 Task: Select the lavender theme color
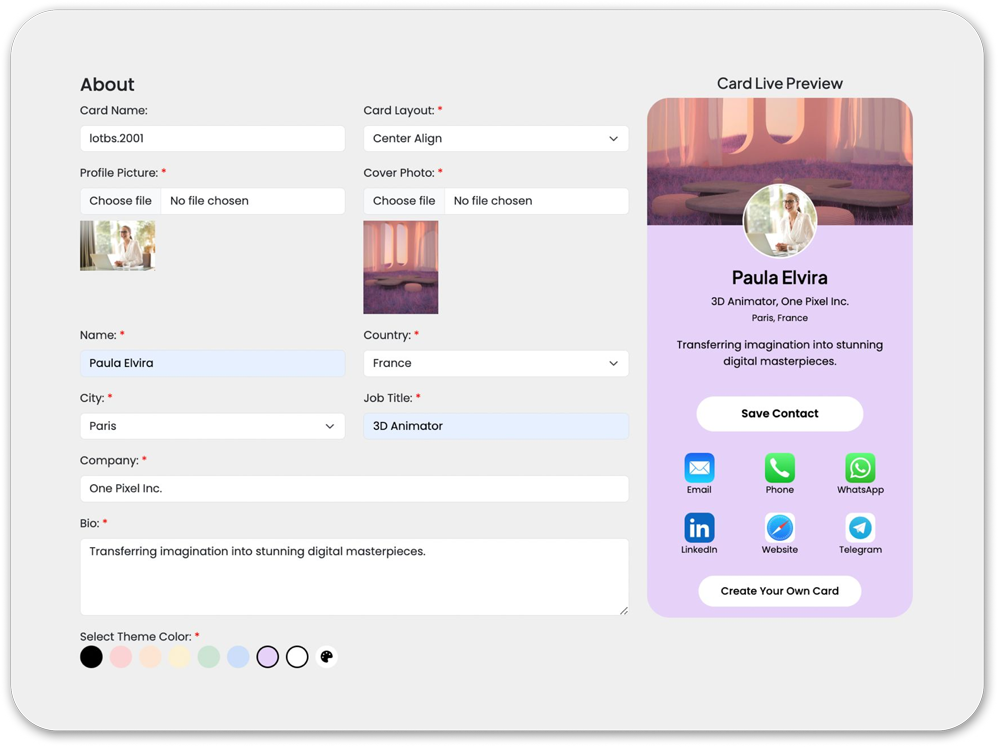[x=267, y=657]
